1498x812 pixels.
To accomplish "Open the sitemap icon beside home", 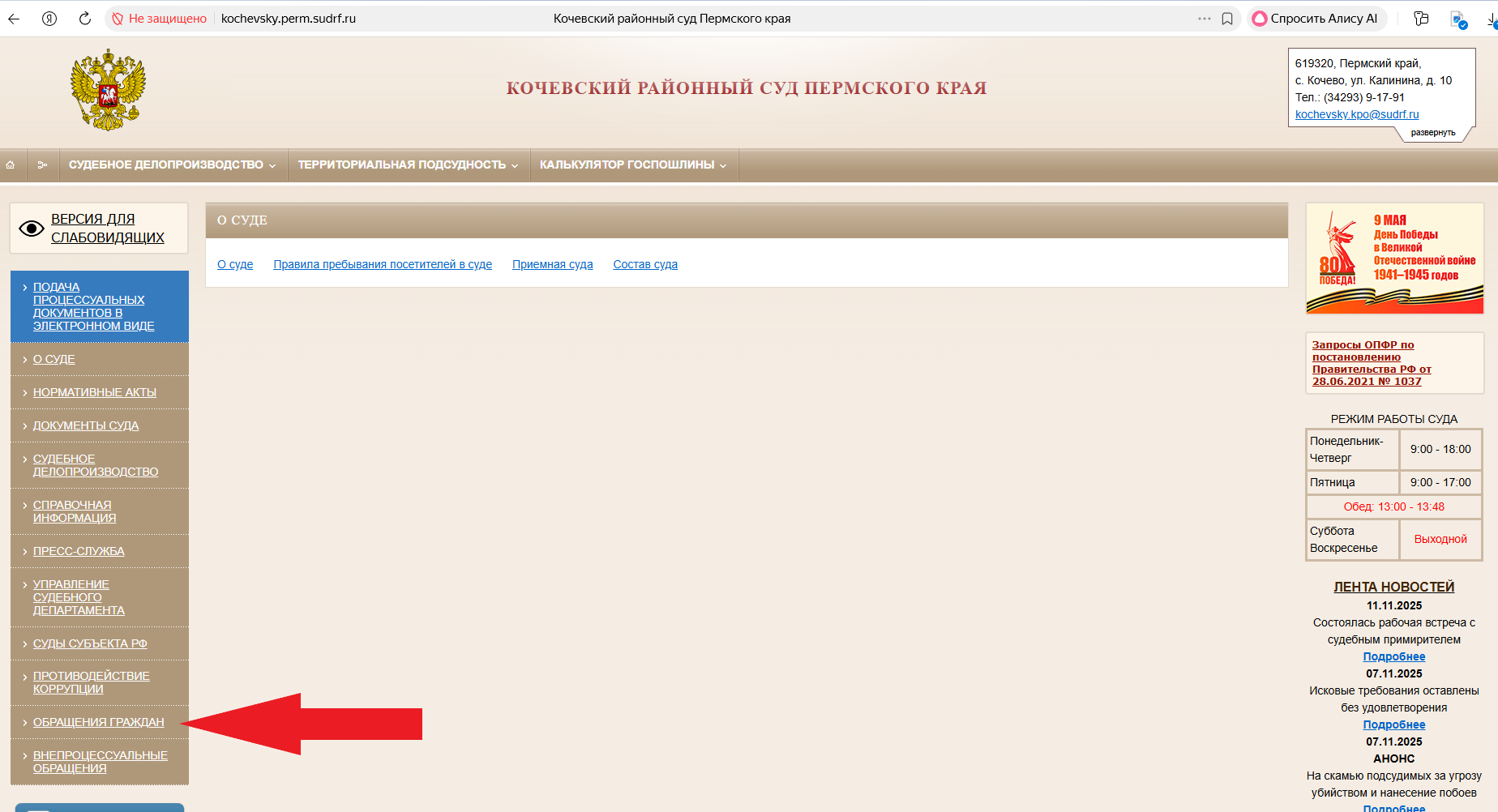I will 42,165.
